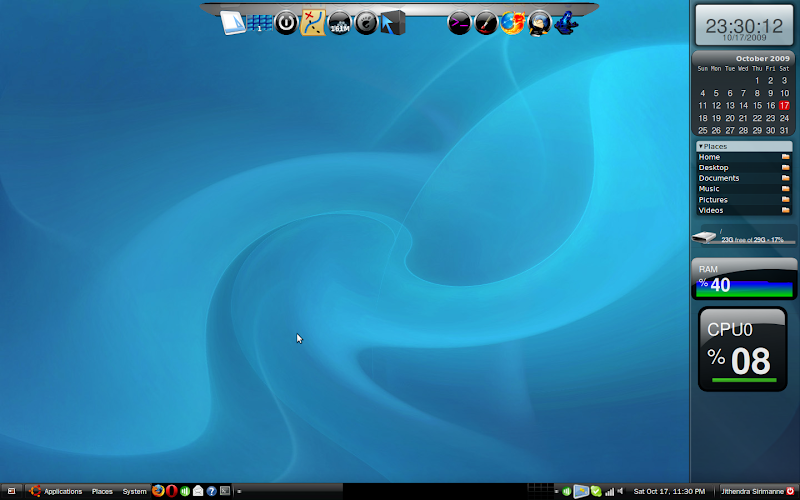Click the volume speaker icon in tray

[620, 491]
